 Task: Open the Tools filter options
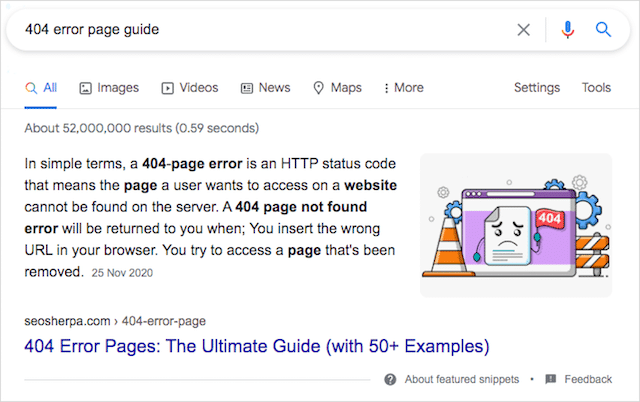pyautogui.click(x=596, y=88)
